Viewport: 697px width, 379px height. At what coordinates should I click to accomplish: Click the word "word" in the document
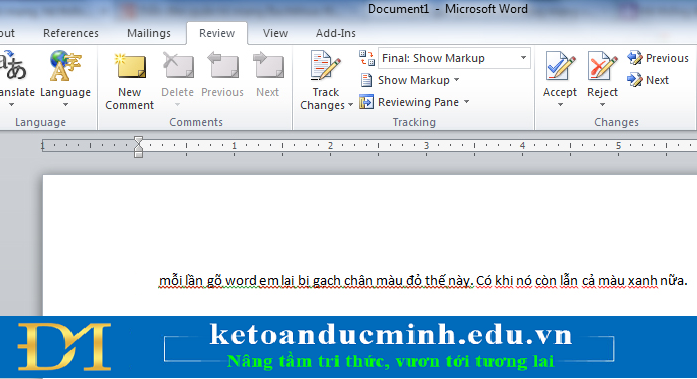point(241,281)
